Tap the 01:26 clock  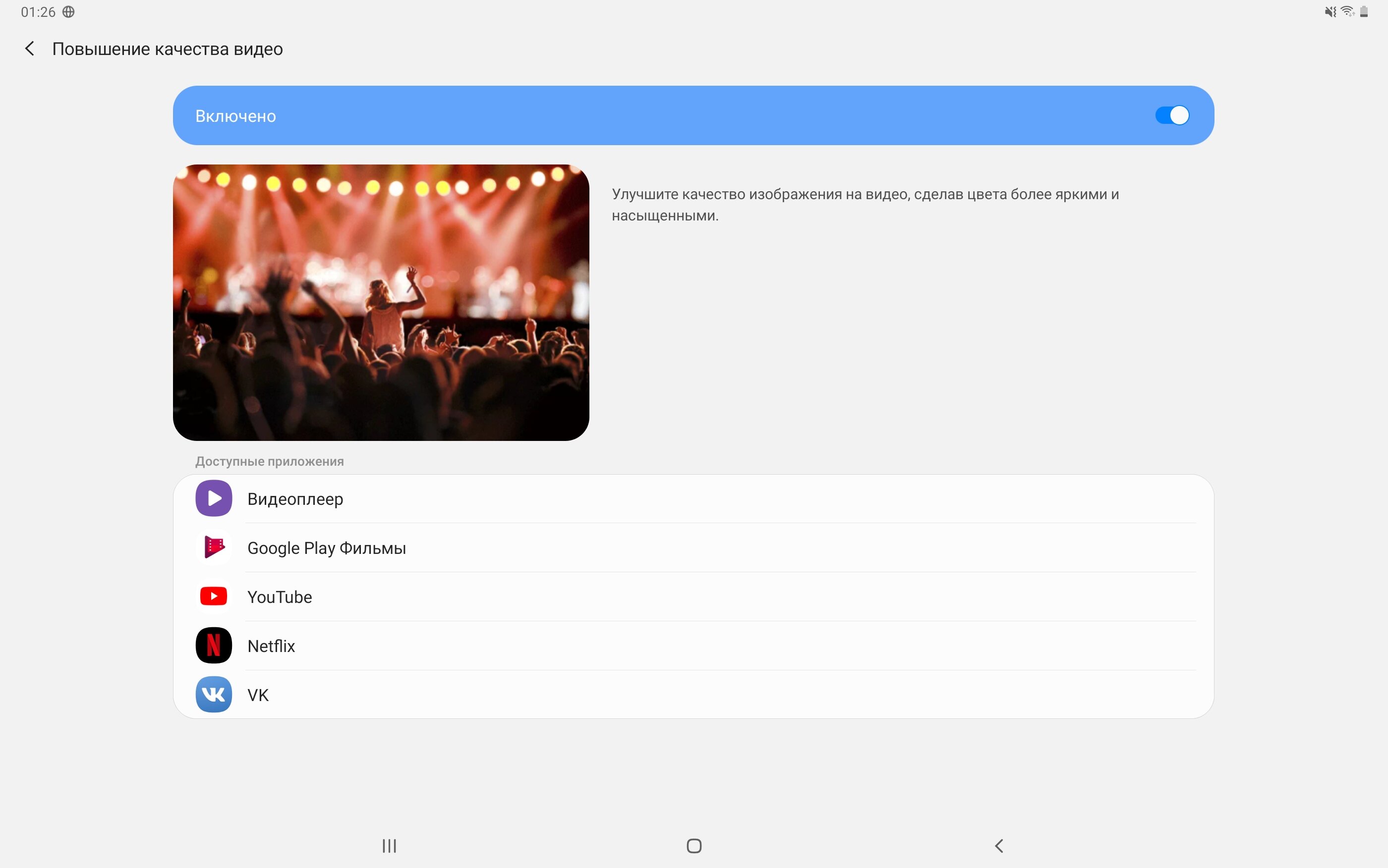pos(38,12)
